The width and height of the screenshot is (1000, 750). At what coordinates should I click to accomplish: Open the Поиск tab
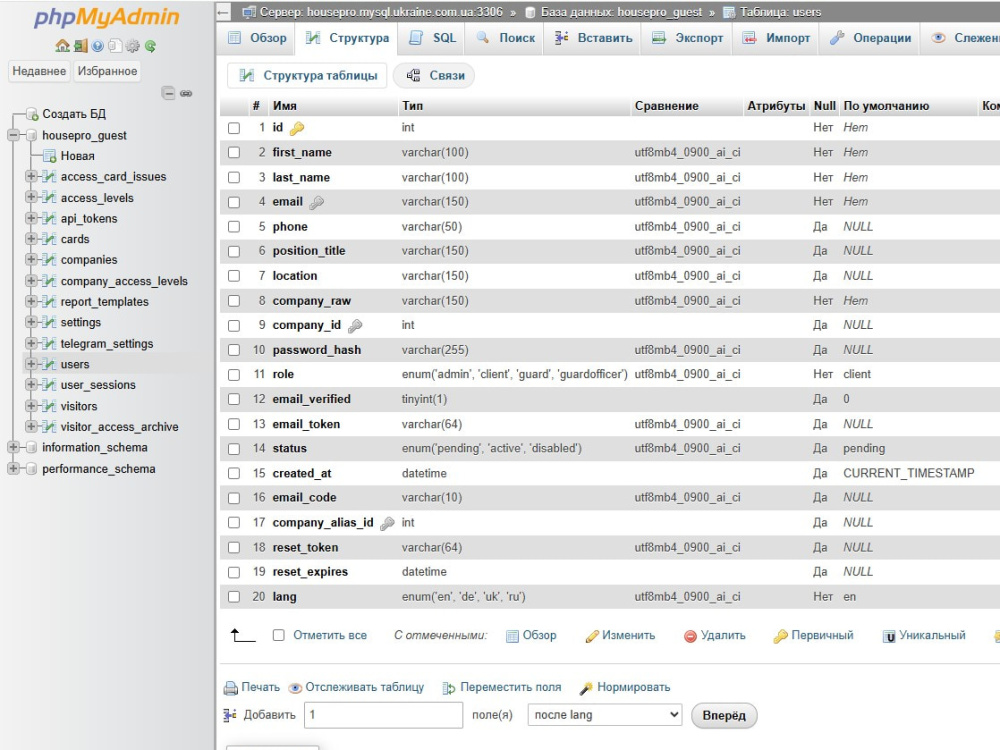coord(506,38)
